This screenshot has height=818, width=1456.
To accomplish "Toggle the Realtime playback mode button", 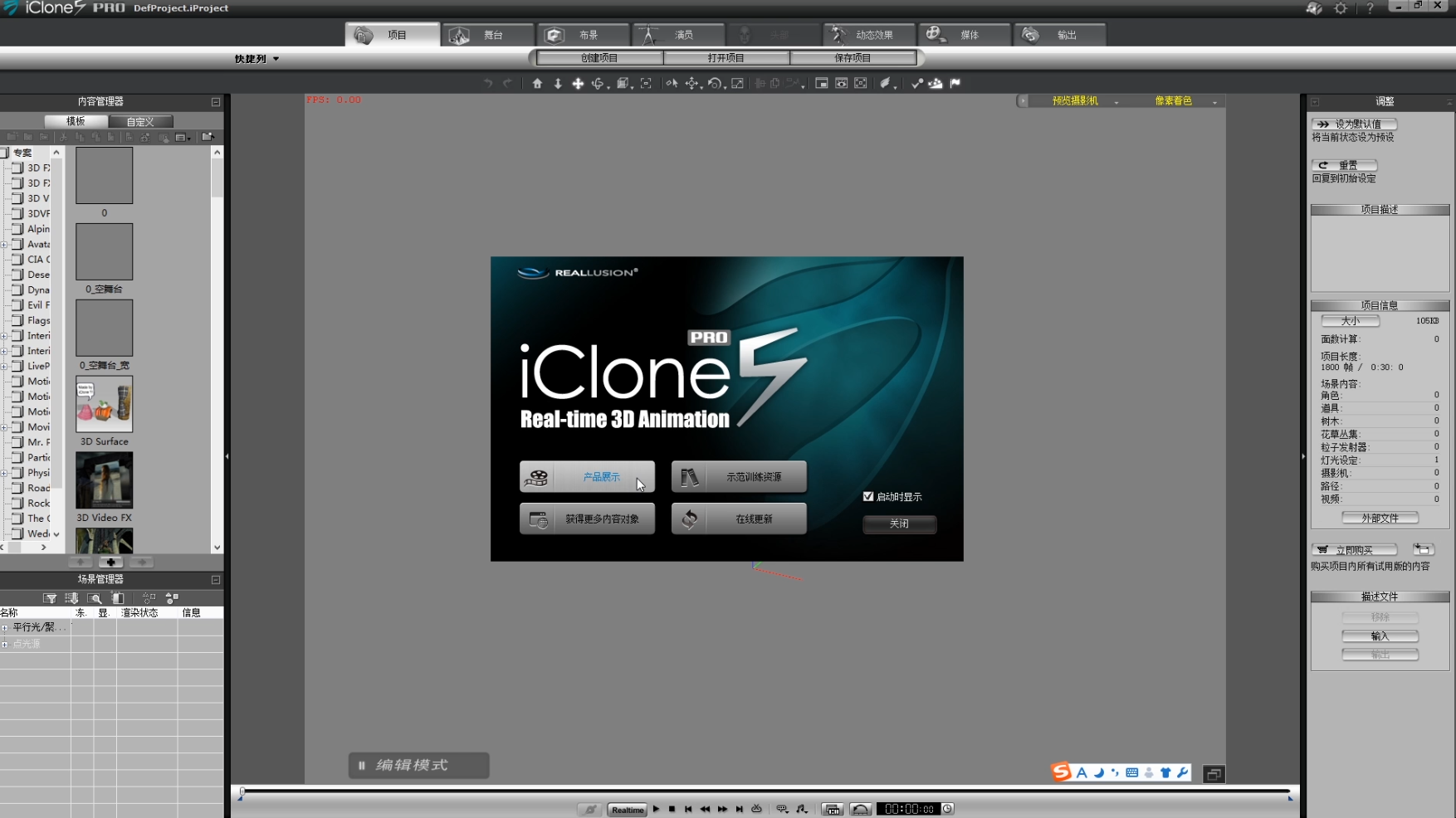I will 628,810.
